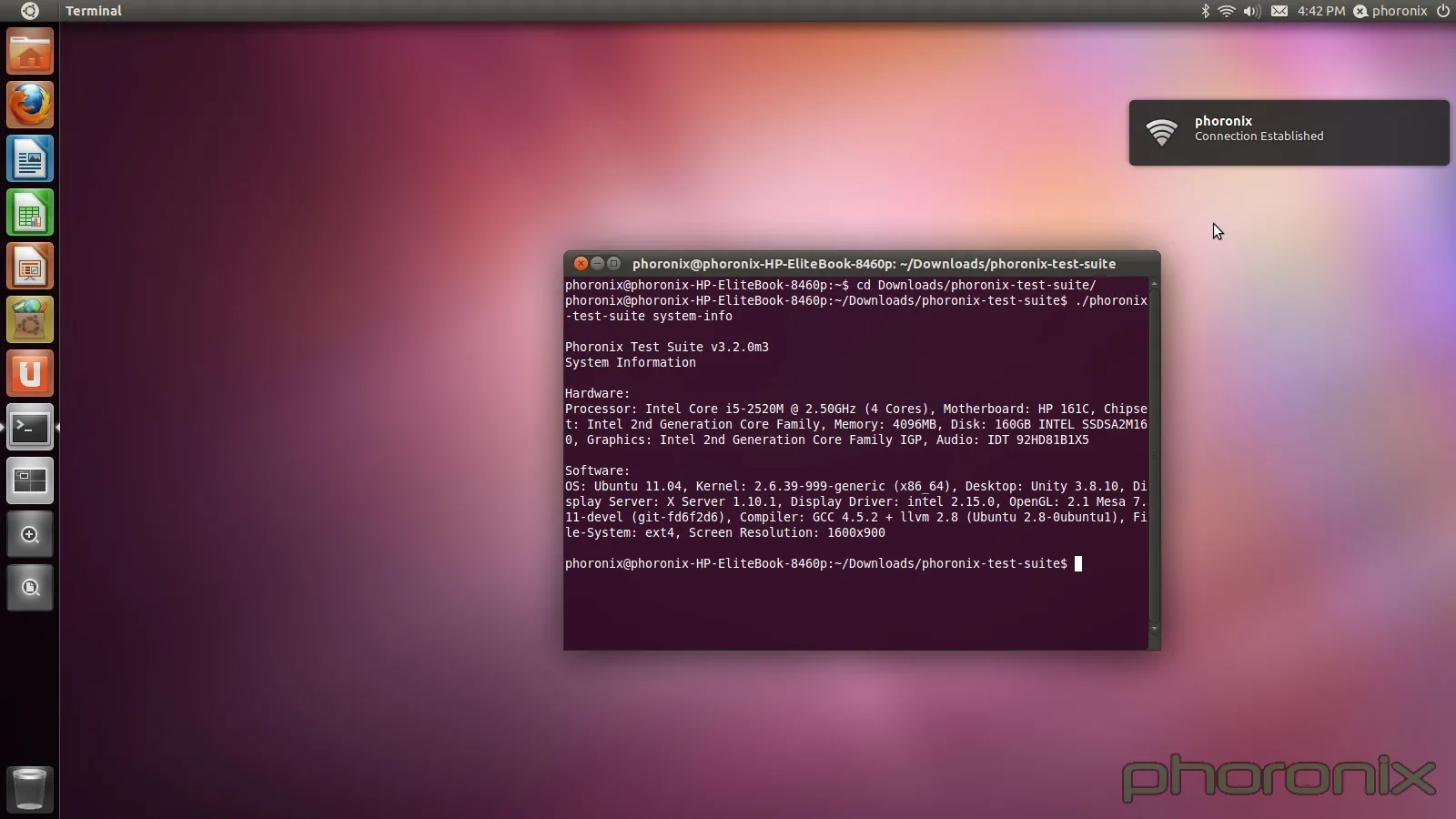The height and width of the screenshot is (819, 1456).
Task: Minimize the terminal window
Action: (597, 263)
